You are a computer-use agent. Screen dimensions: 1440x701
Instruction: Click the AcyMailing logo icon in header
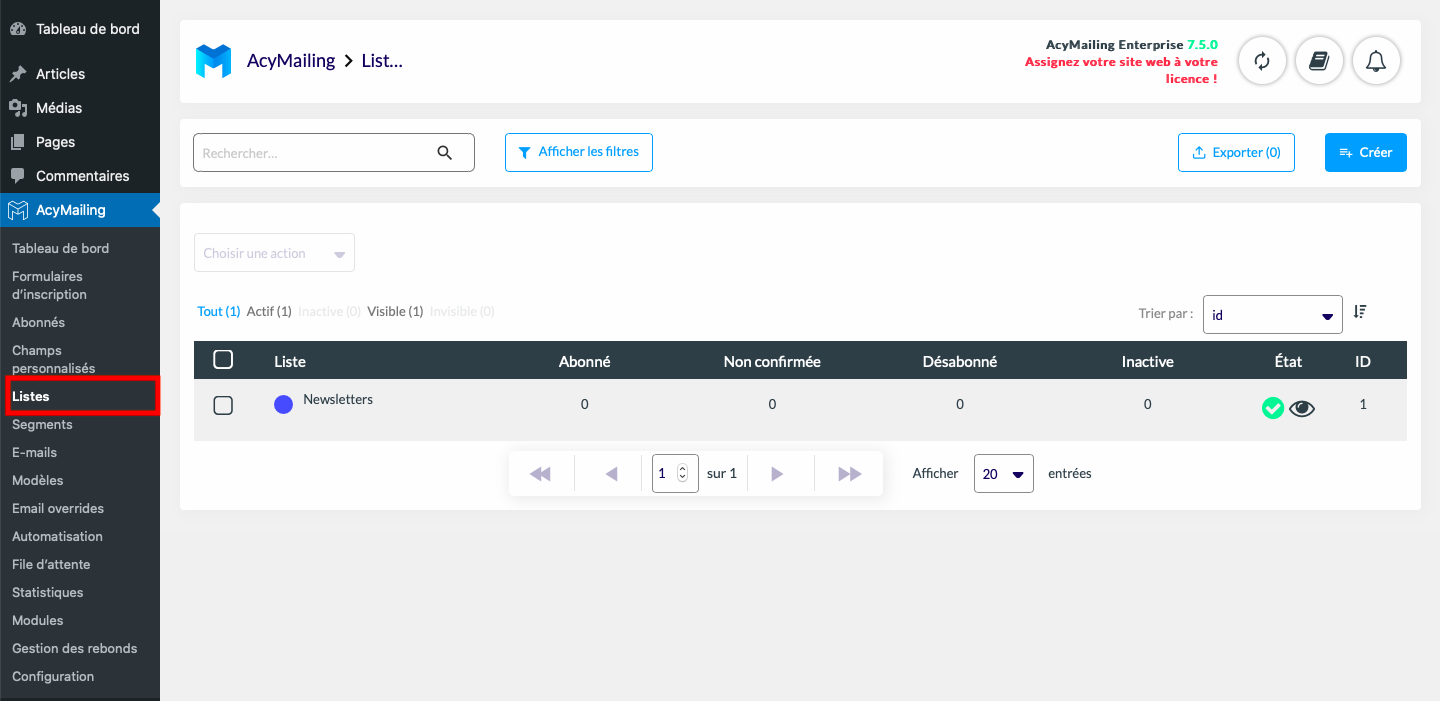click(213, 61)
